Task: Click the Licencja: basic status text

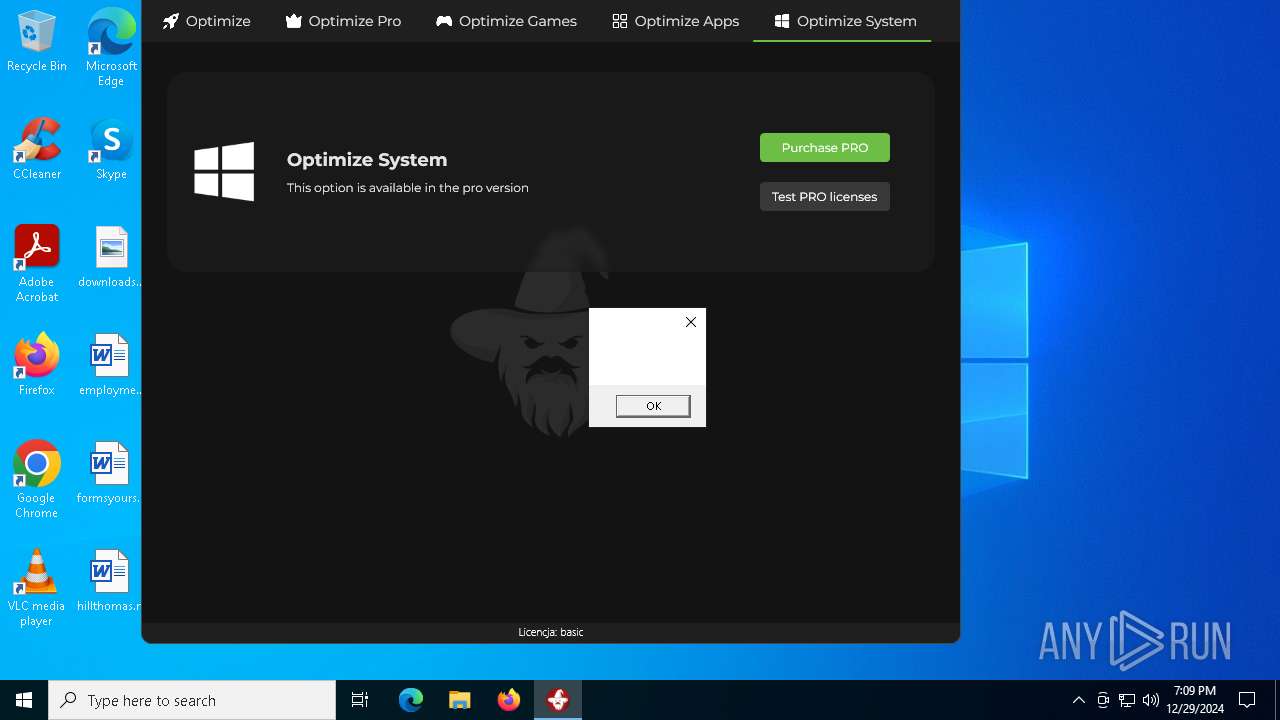Action: click(551, 632)
